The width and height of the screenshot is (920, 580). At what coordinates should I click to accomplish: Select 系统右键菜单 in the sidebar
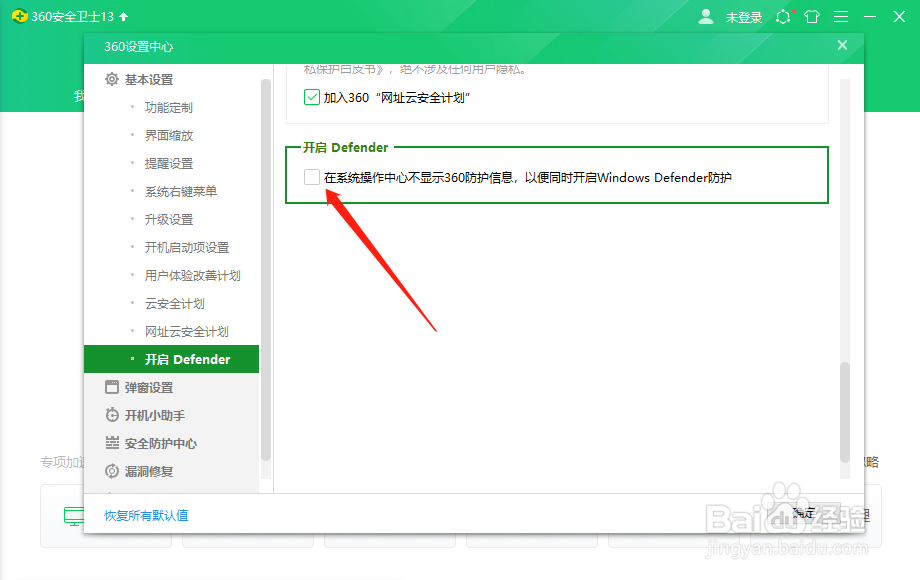pos(181,192)
